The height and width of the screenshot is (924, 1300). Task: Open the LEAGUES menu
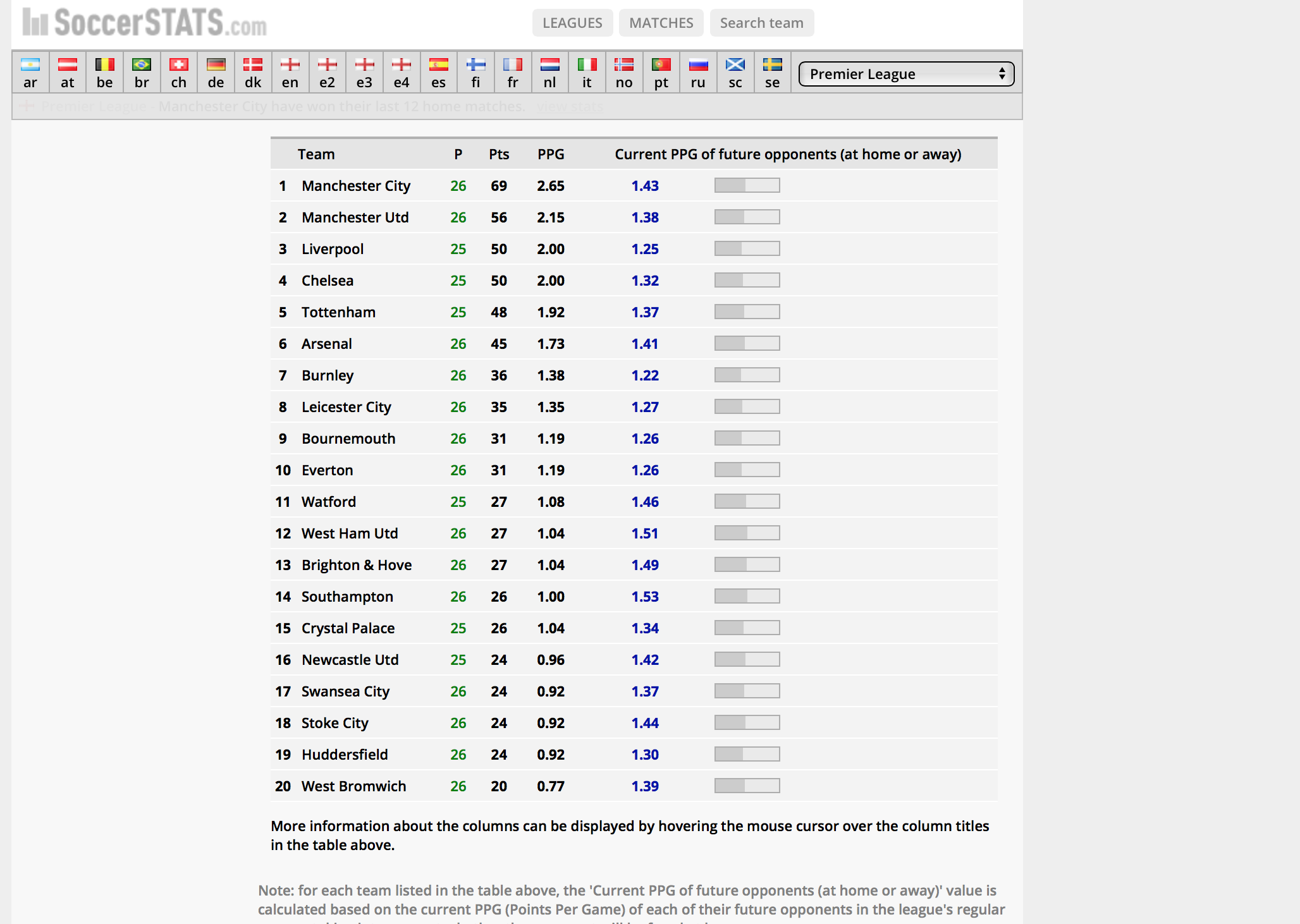pyautogui.click(x=572, y=23)
